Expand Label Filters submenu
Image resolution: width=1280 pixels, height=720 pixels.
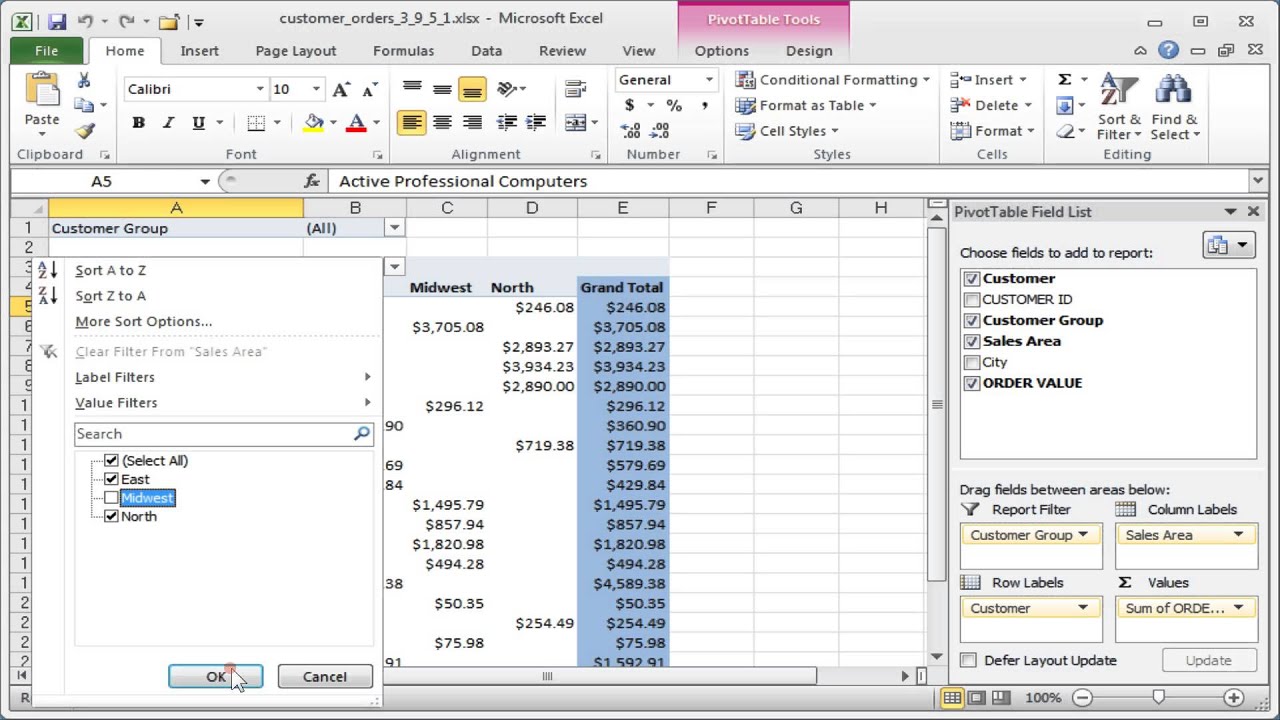[x=222, y=377]
